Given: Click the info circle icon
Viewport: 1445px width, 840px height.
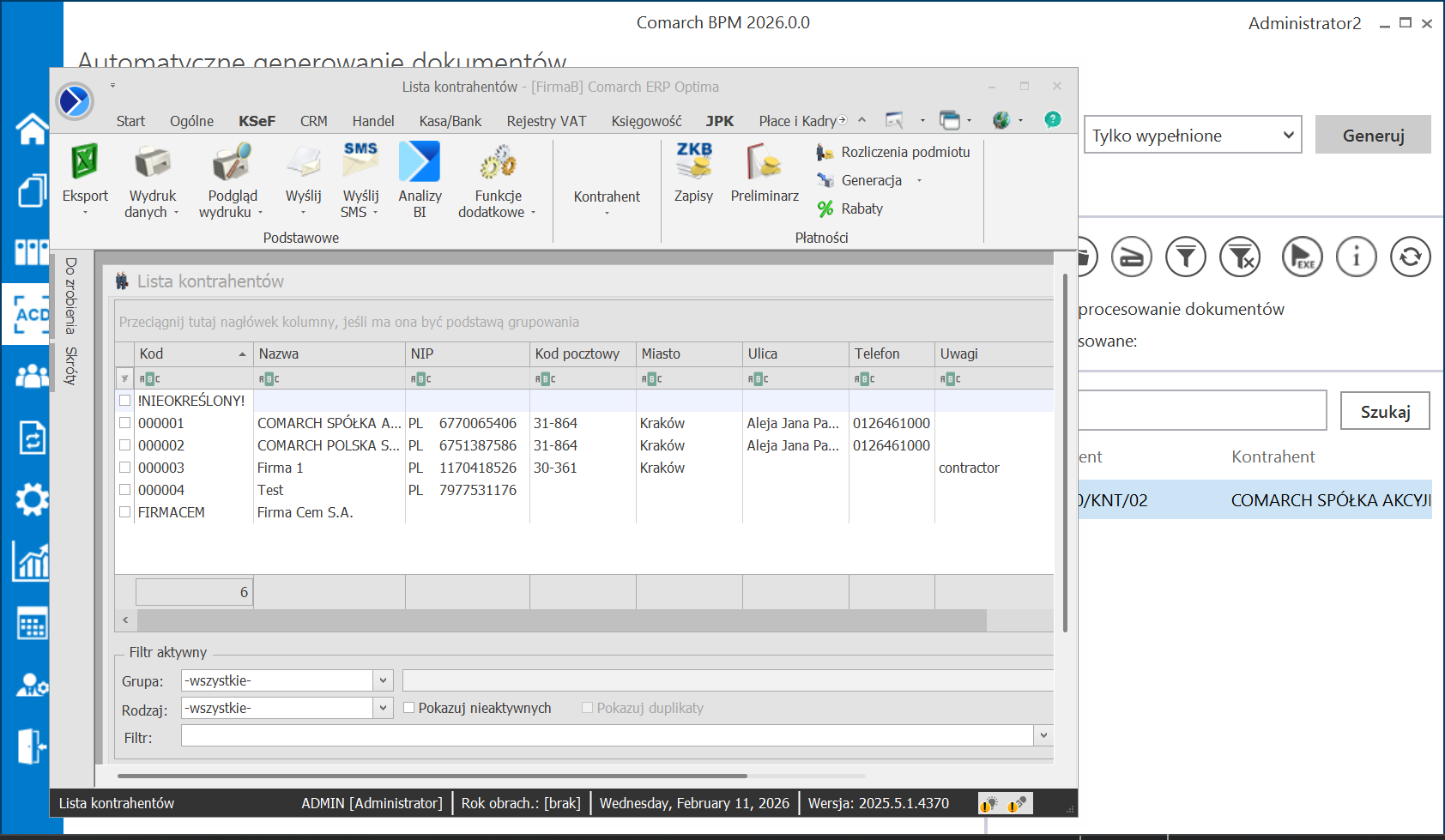Looking at the screenshot, I should 1356,257.
